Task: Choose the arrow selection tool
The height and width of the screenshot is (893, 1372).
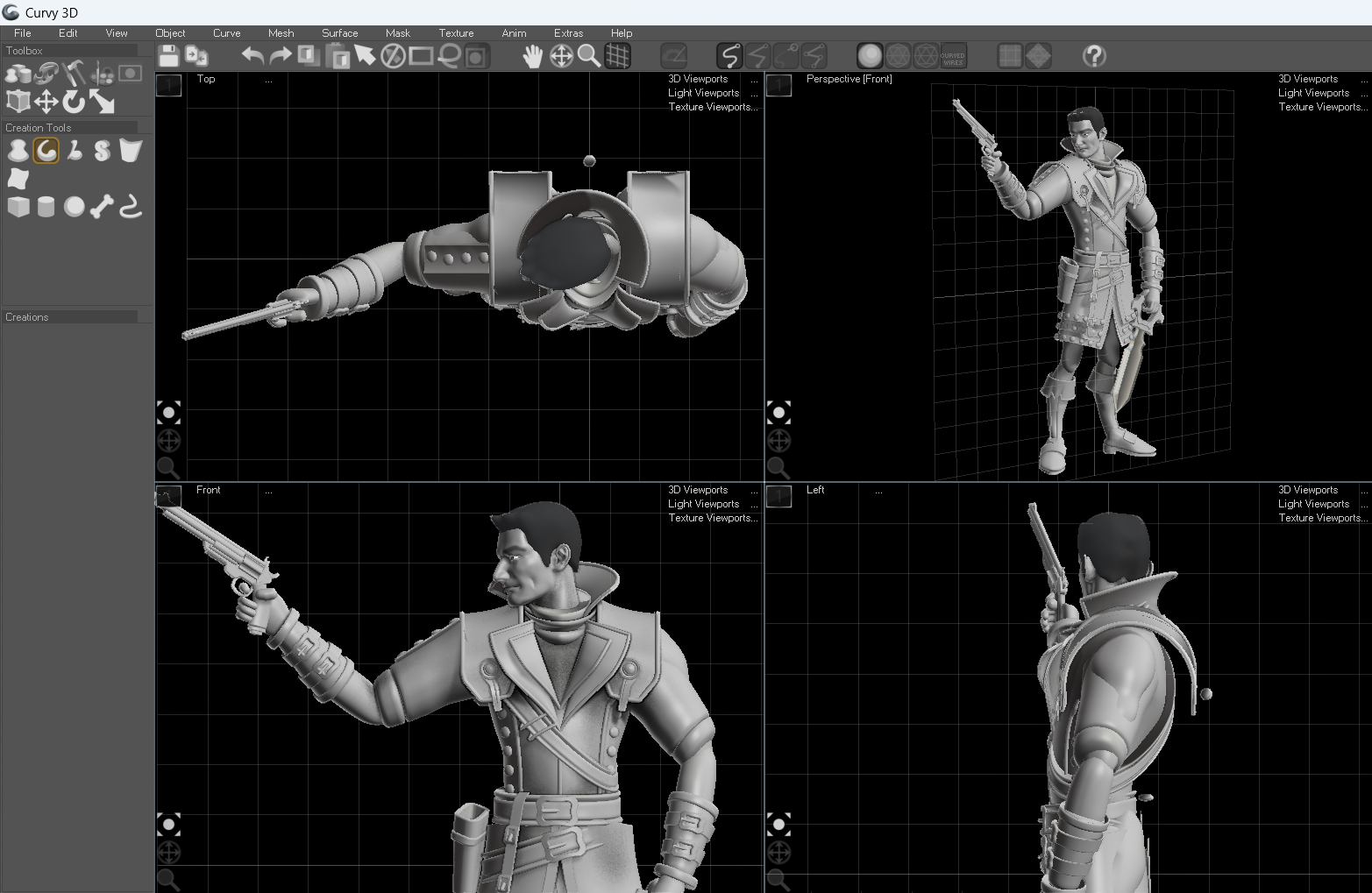Action: pyautogui.click(x=365, y=56)
